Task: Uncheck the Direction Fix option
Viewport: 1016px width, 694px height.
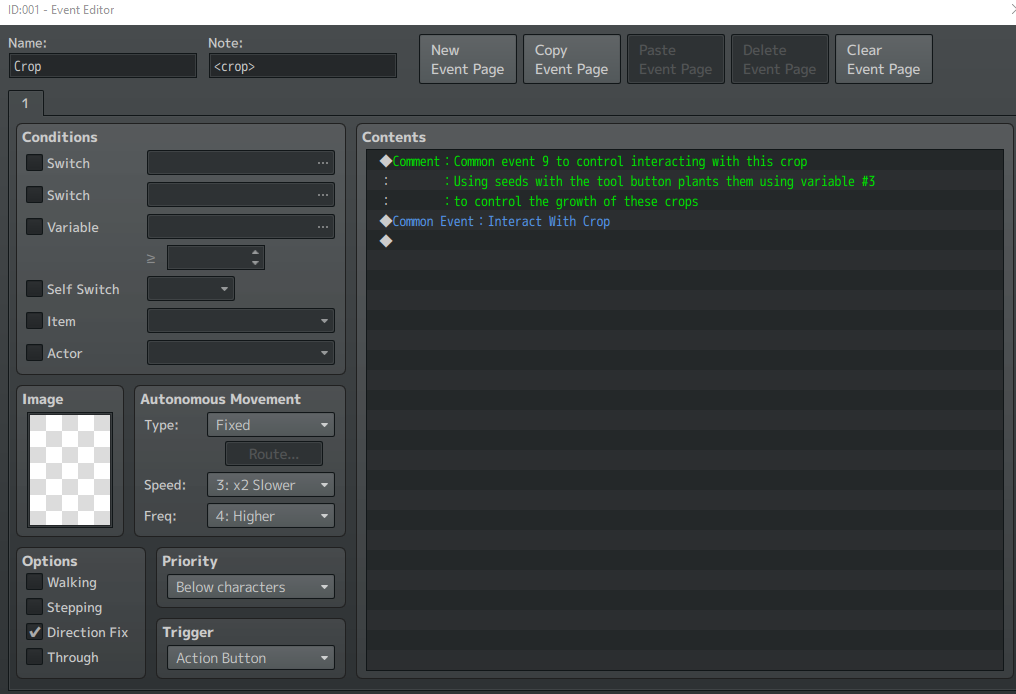Action: click(34, 632)
